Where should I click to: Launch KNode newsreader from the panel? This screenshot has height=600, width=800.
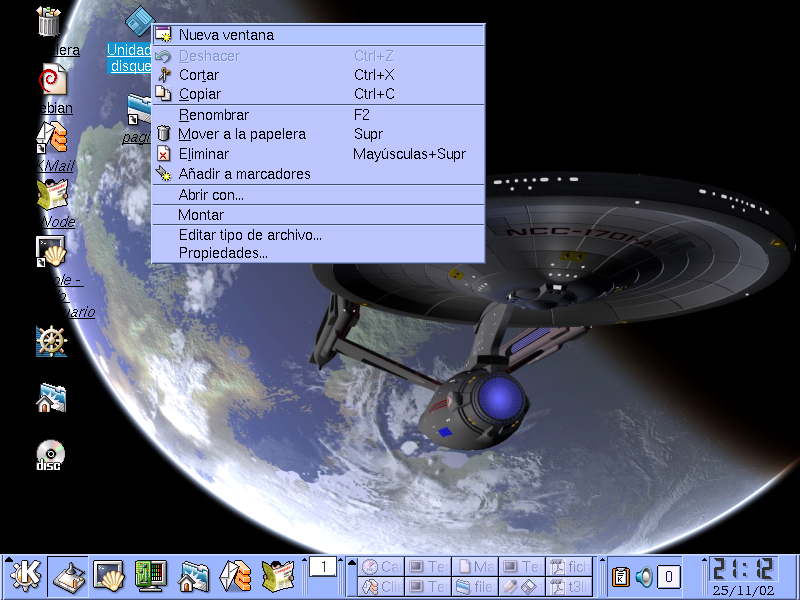pyautogui.click(x=277, y=576)
